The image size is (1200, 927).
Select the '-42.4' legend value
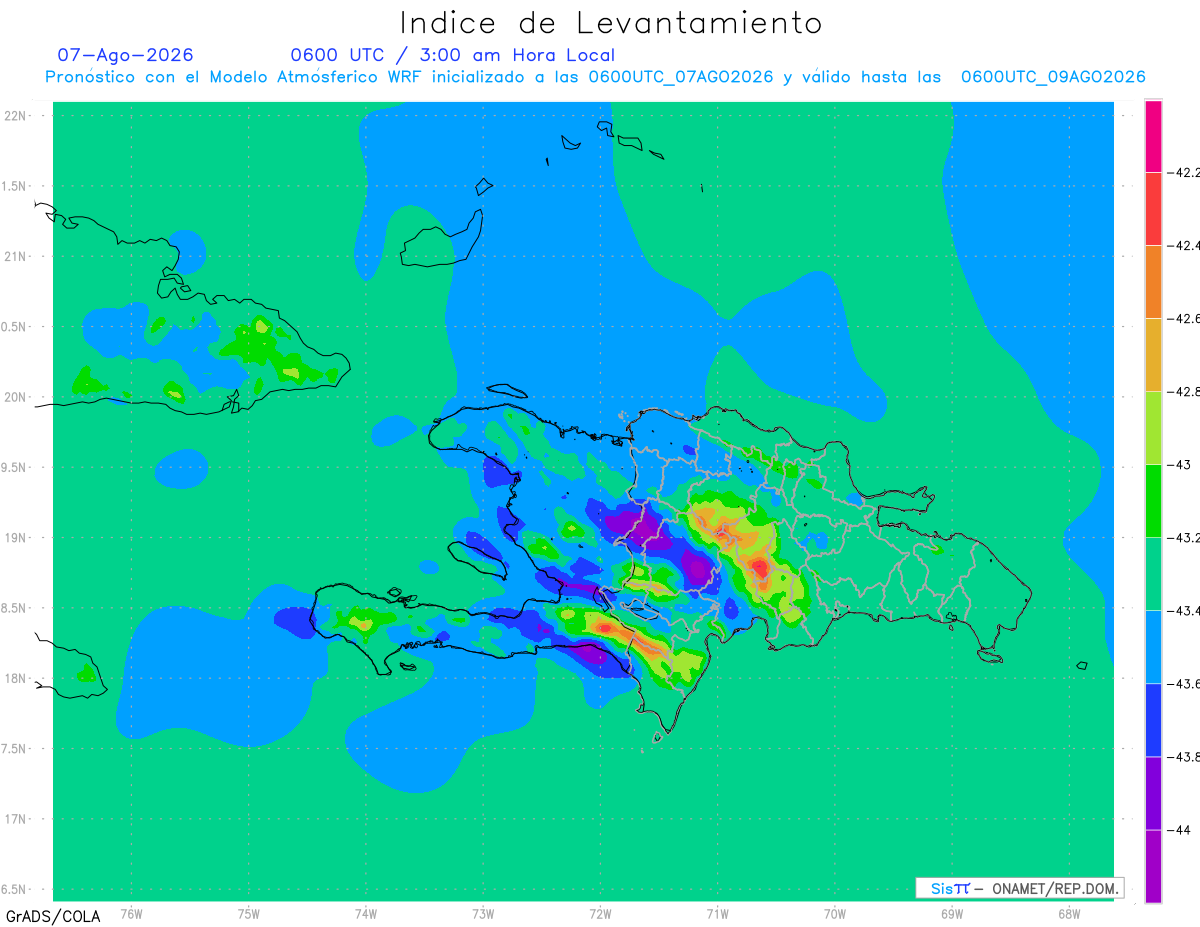coord(1184,245)
